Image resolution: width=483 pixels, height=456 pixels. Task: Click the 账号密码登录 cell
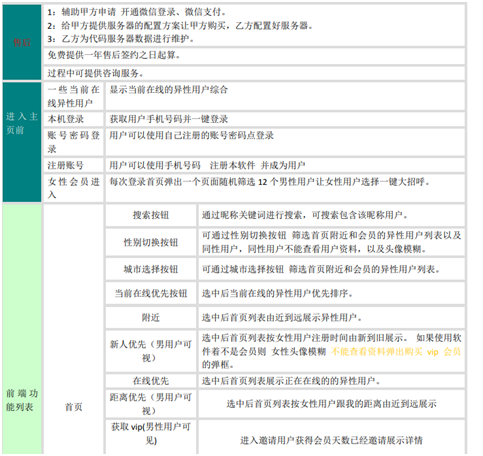click(x=74, y=142)
